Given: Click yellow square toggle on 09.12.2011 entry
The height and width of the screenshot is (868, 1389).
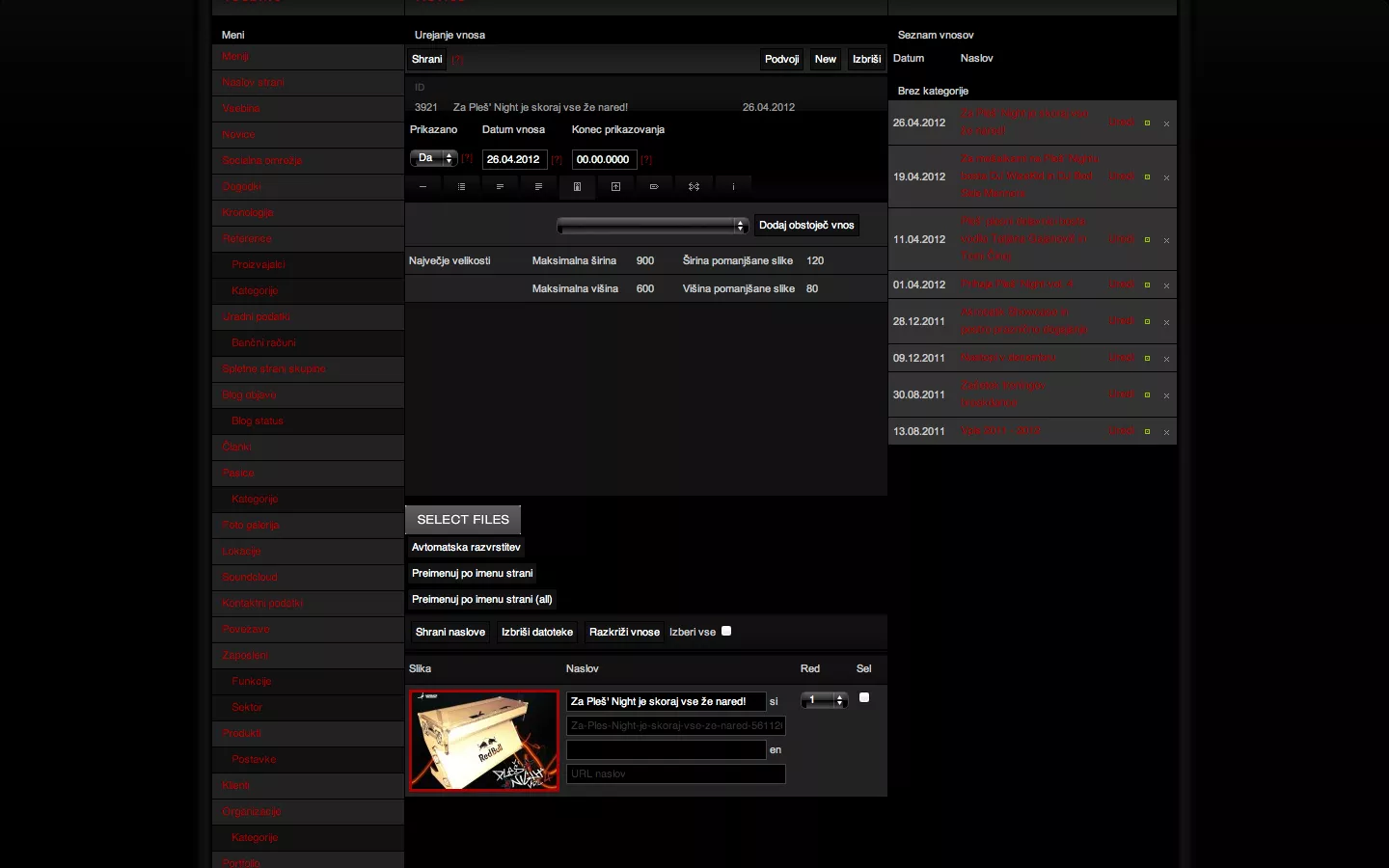Looking at the screenshot, I should coord(1147,359).
